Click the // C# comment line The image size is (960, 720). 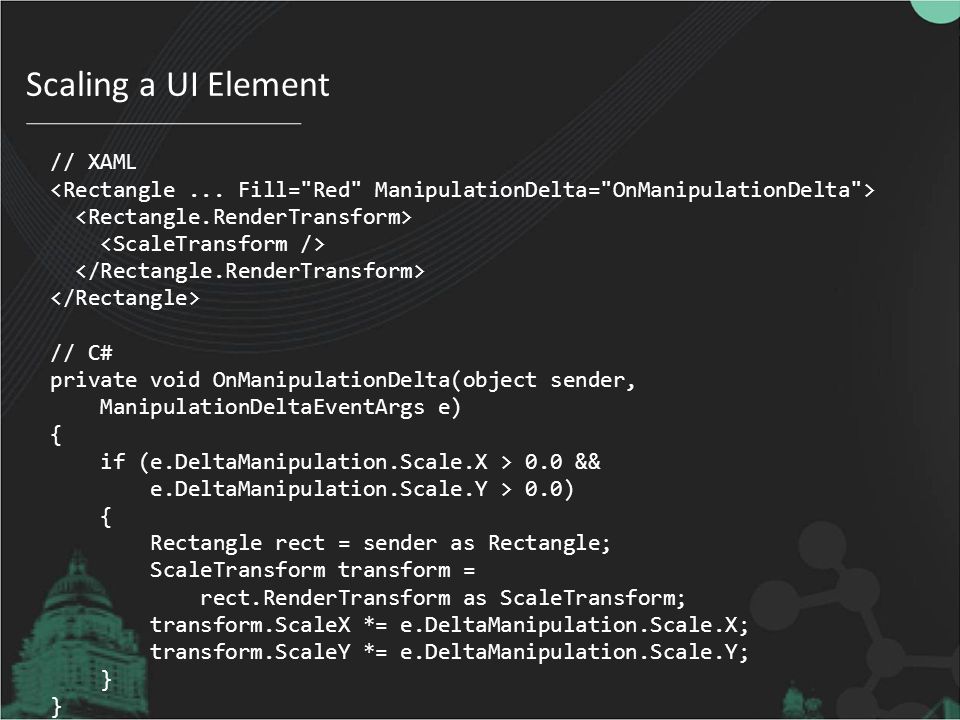(81, 353)
